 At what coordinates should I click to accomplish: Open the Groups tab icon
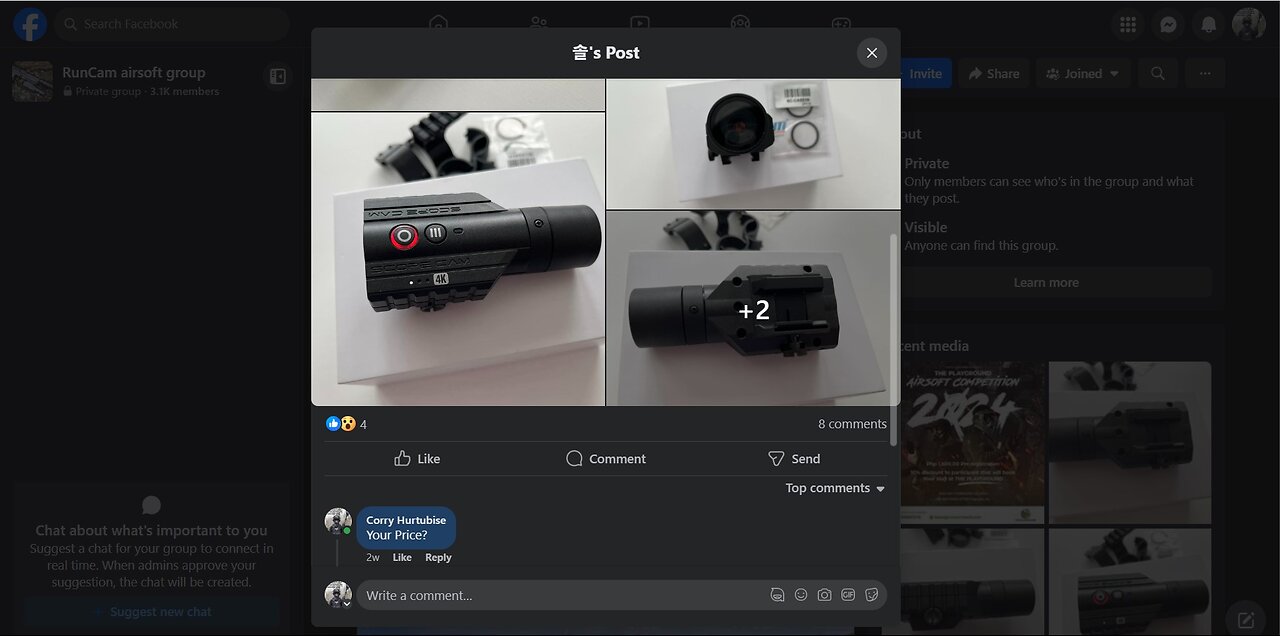coord(740,24)
